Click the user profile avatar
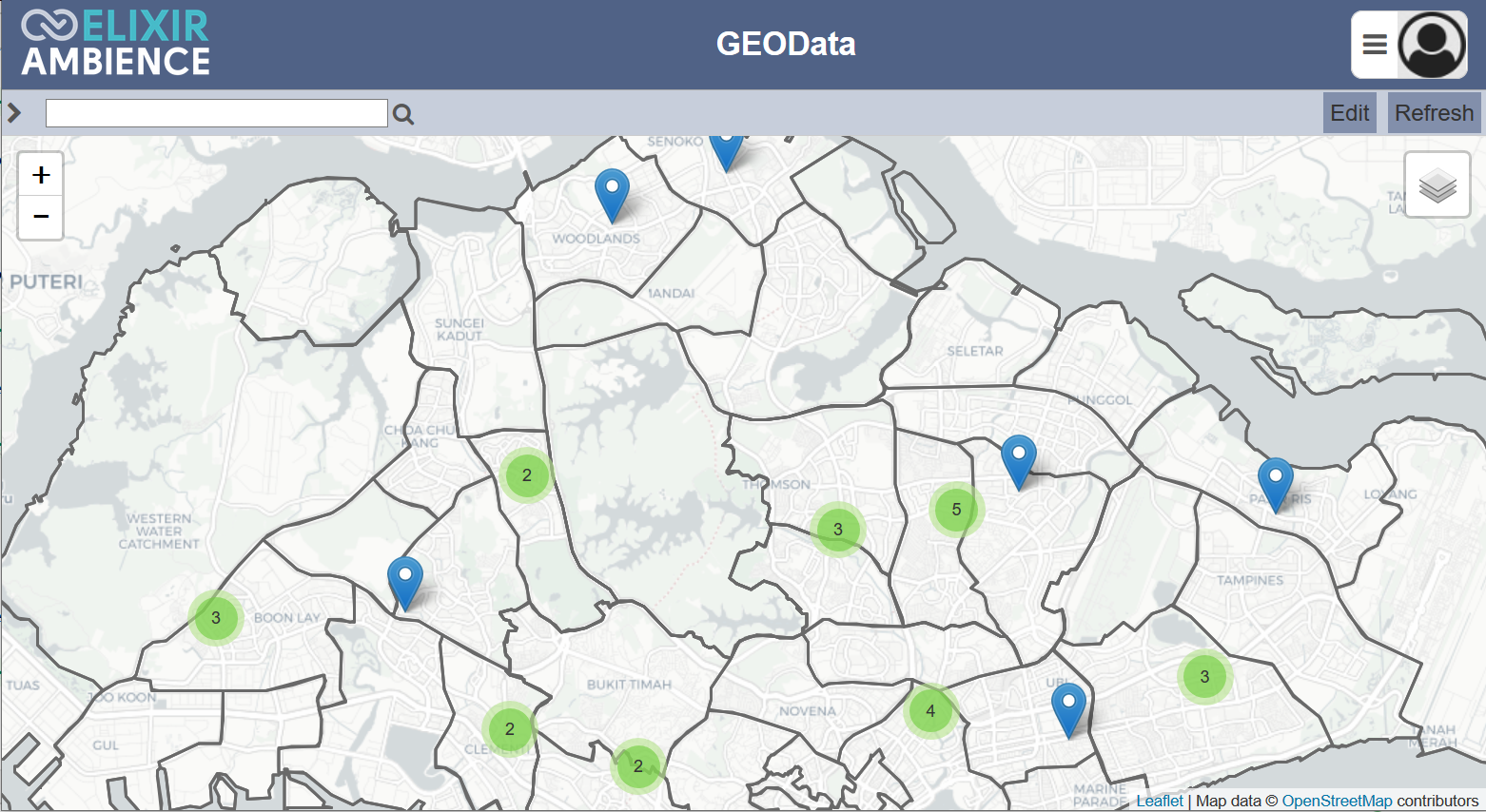The width and height of the screenshot is (1486, 812). 1432,45
